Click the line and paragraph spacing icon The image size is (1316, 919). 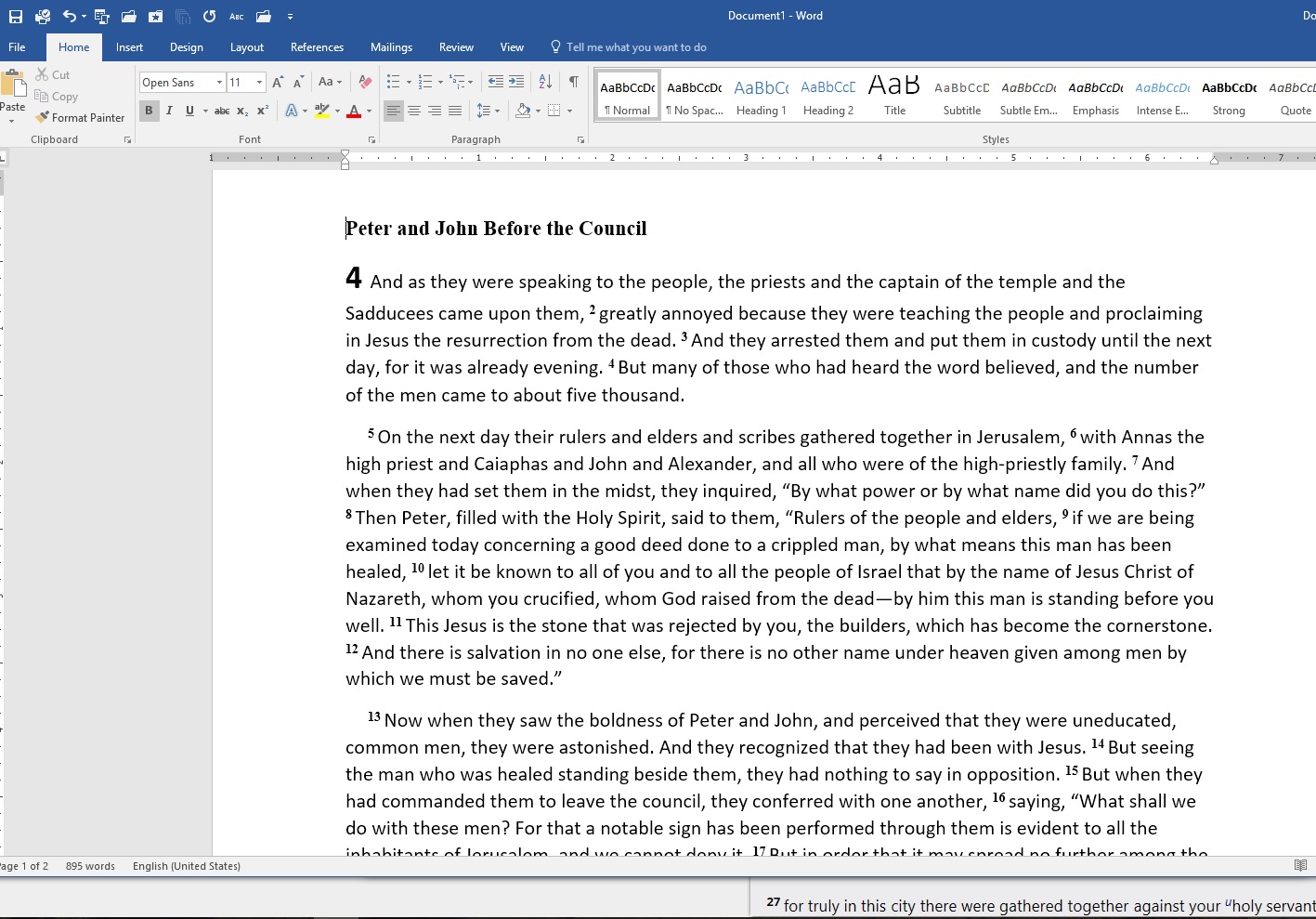tap(483, 111)
